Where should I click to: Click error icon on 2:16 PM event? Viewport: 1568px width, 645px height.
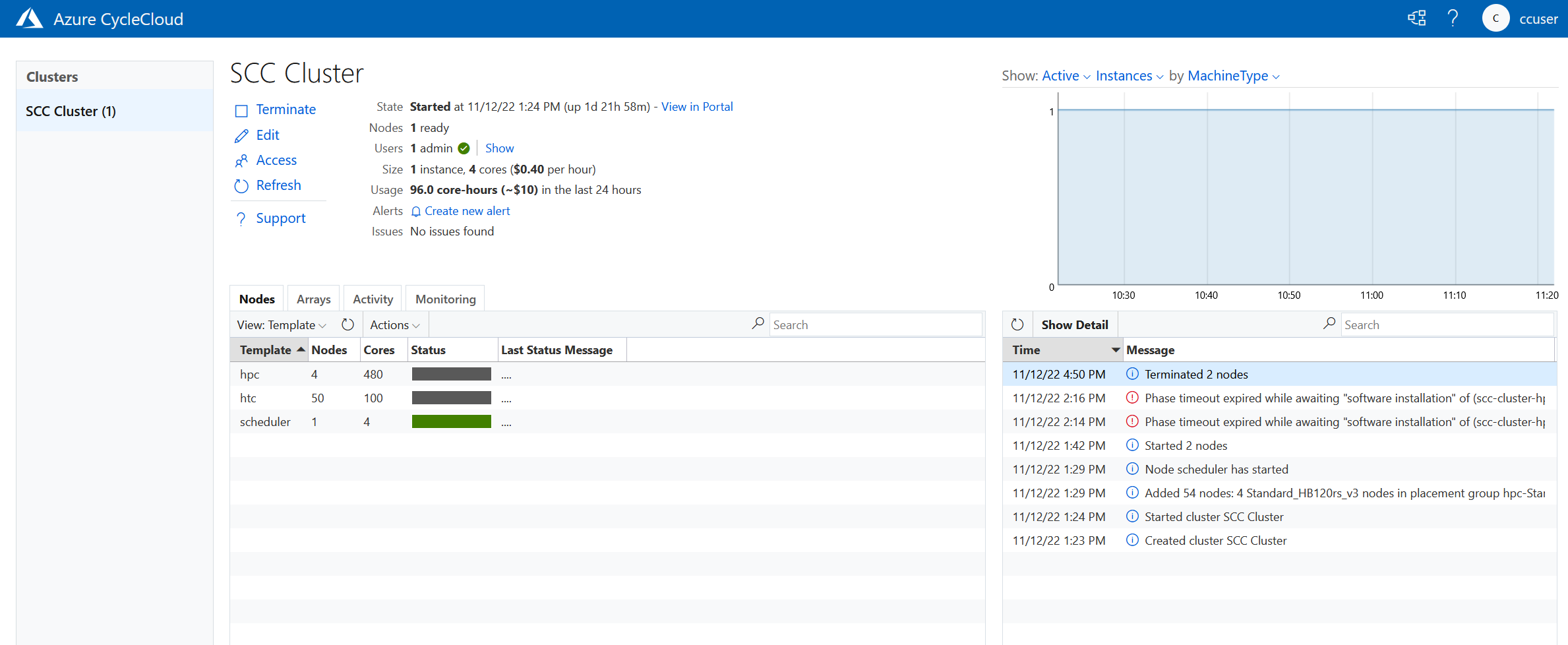coord(1132,398)
